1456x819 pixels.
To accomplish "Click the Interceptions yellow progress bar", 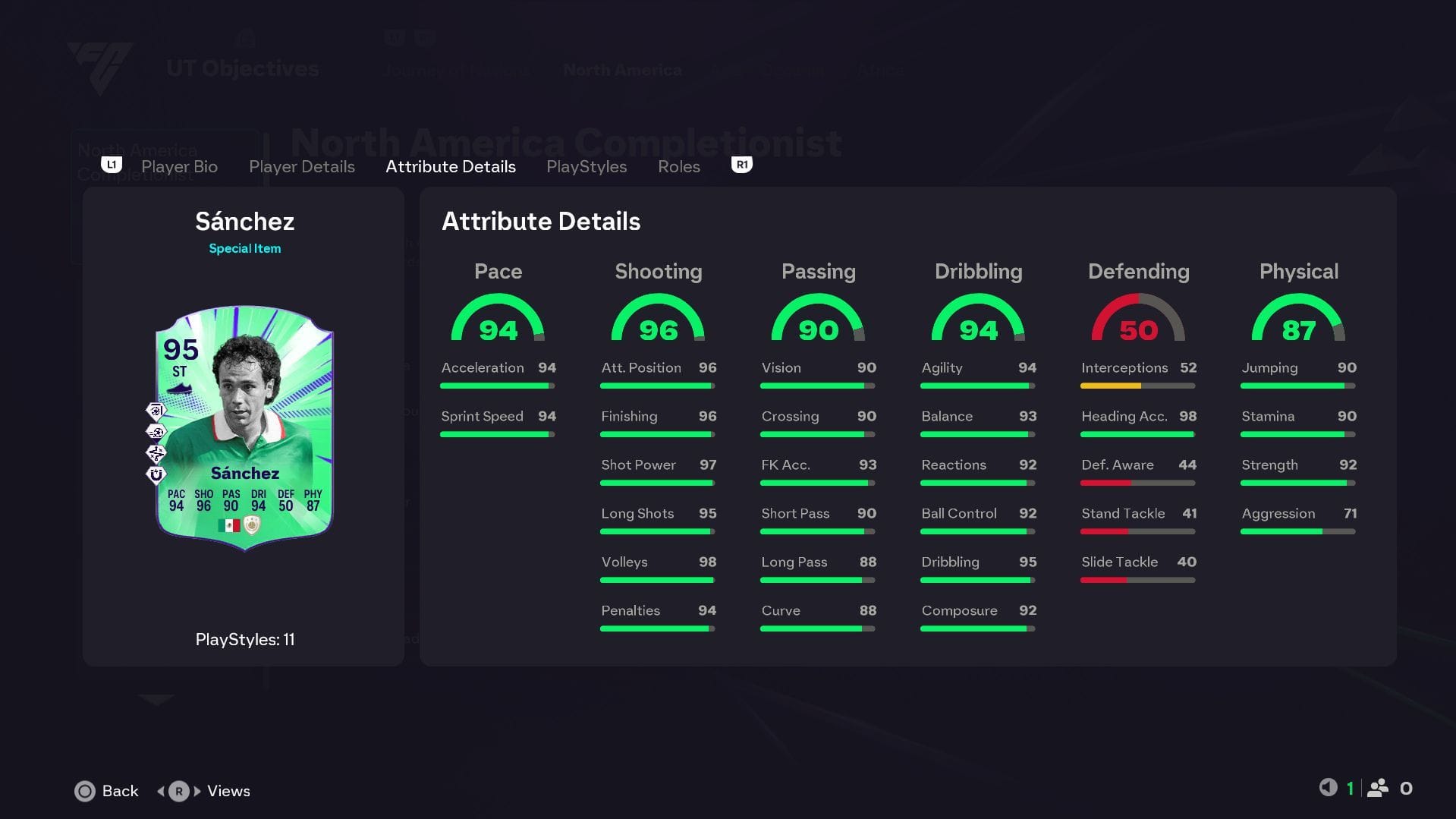I will point(1138,386).
